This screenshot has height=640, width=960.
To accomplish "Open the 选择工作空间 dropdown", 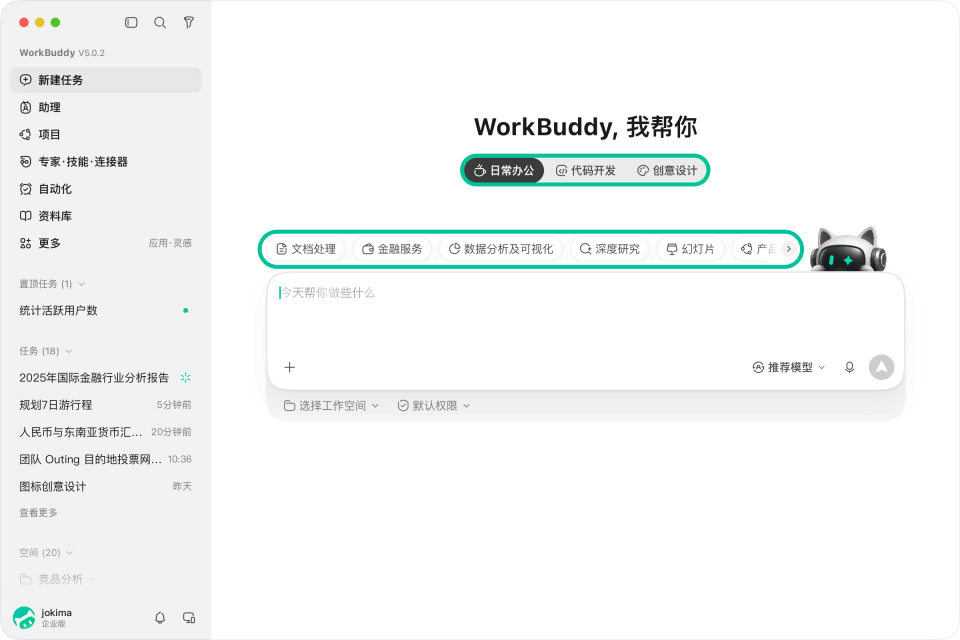I will point(331,406).
